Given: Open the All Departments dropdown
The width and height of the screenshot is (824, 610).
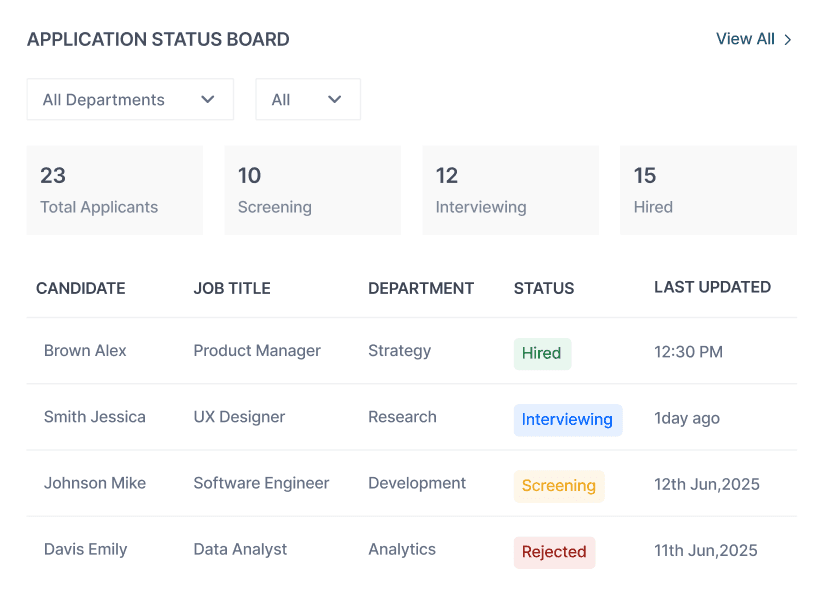Looking at the screenshot, I should [x=129, y=99].
